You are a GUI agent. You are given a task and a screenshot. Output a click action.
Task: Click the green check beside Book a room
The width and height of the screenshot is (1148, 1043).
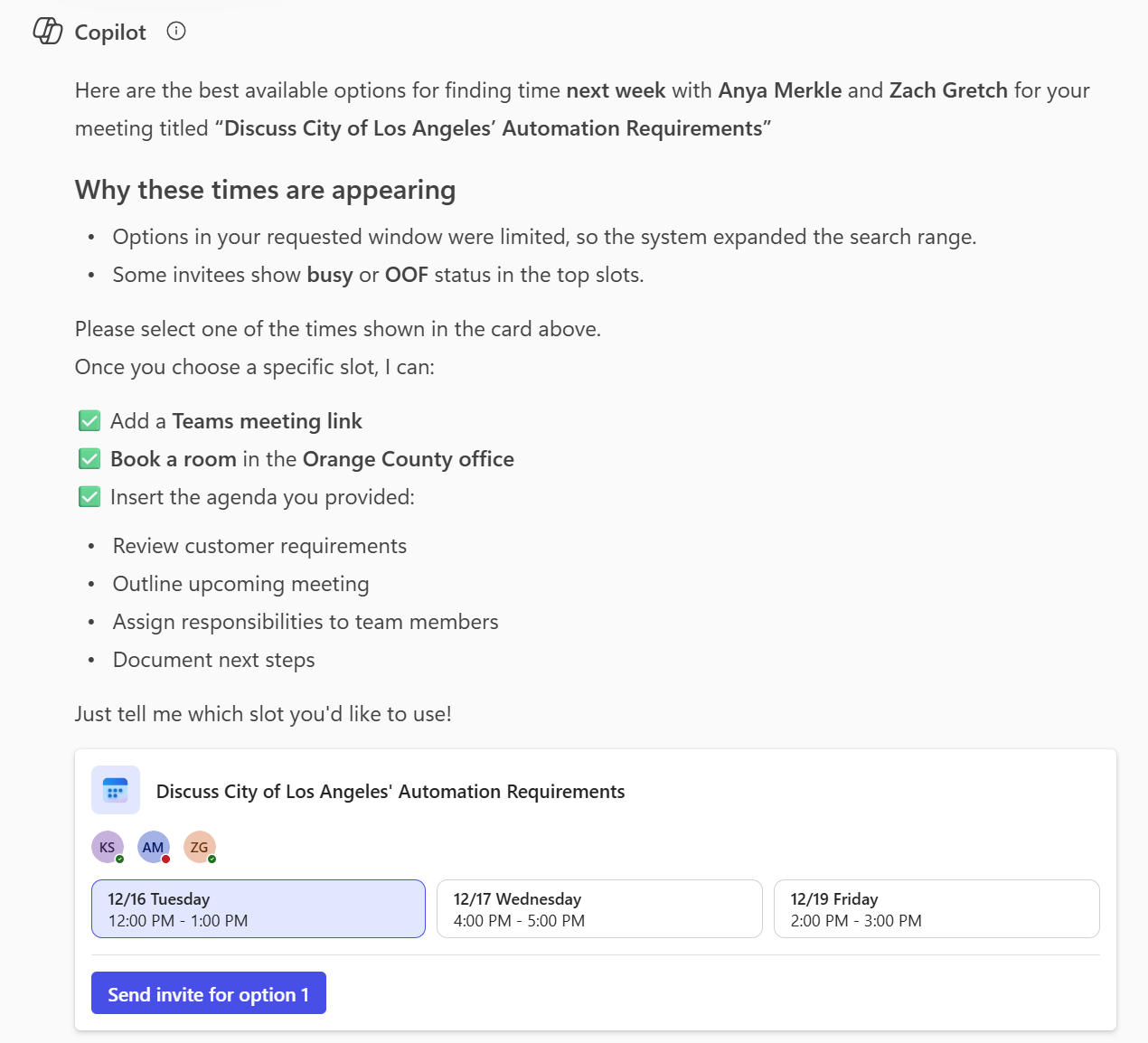point(89,459)
